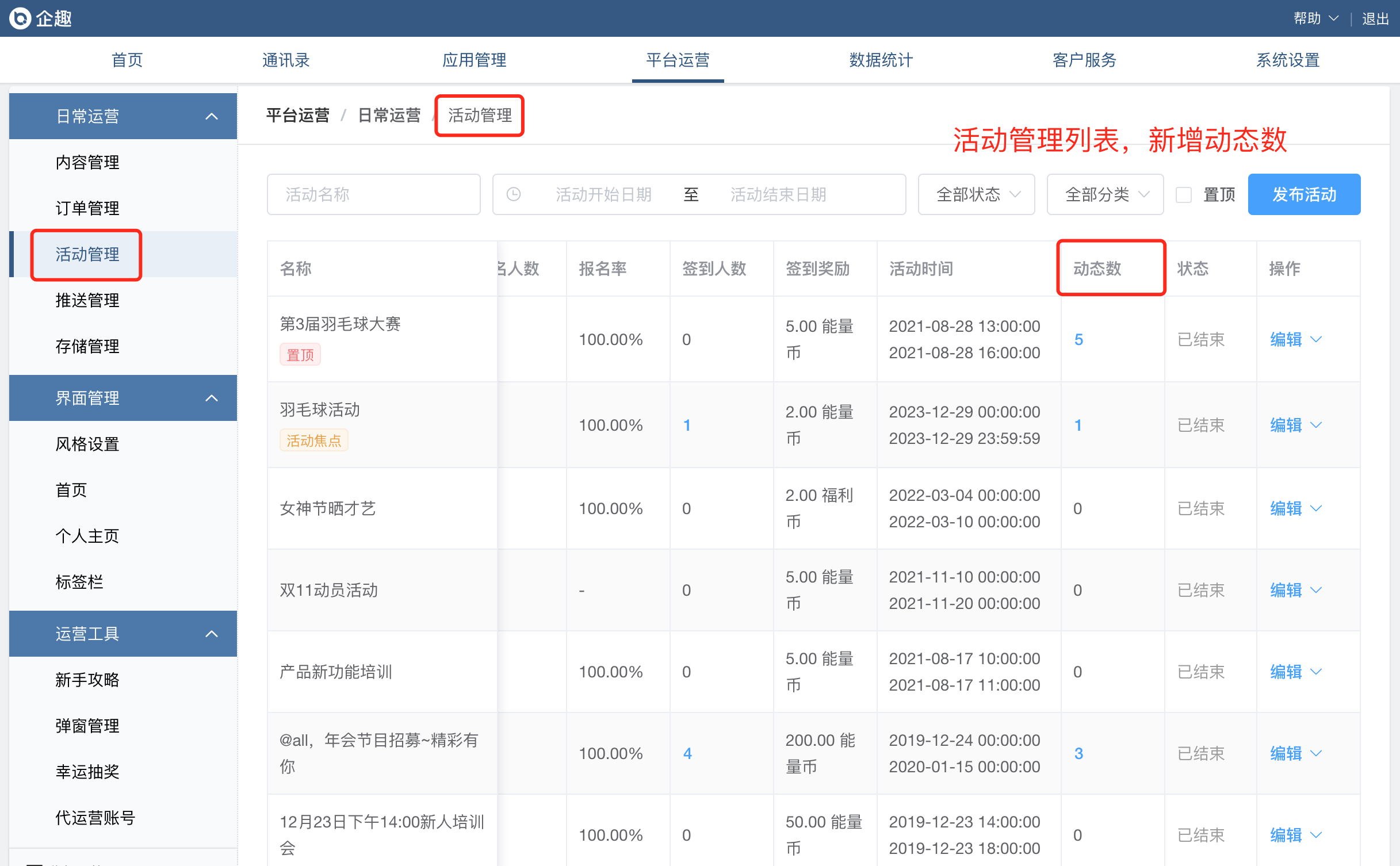This screenshot has width=1400, height=866.
Task: Open the 全部状态 dropdown
Action: pyautogui.click(x=976, y=194)
